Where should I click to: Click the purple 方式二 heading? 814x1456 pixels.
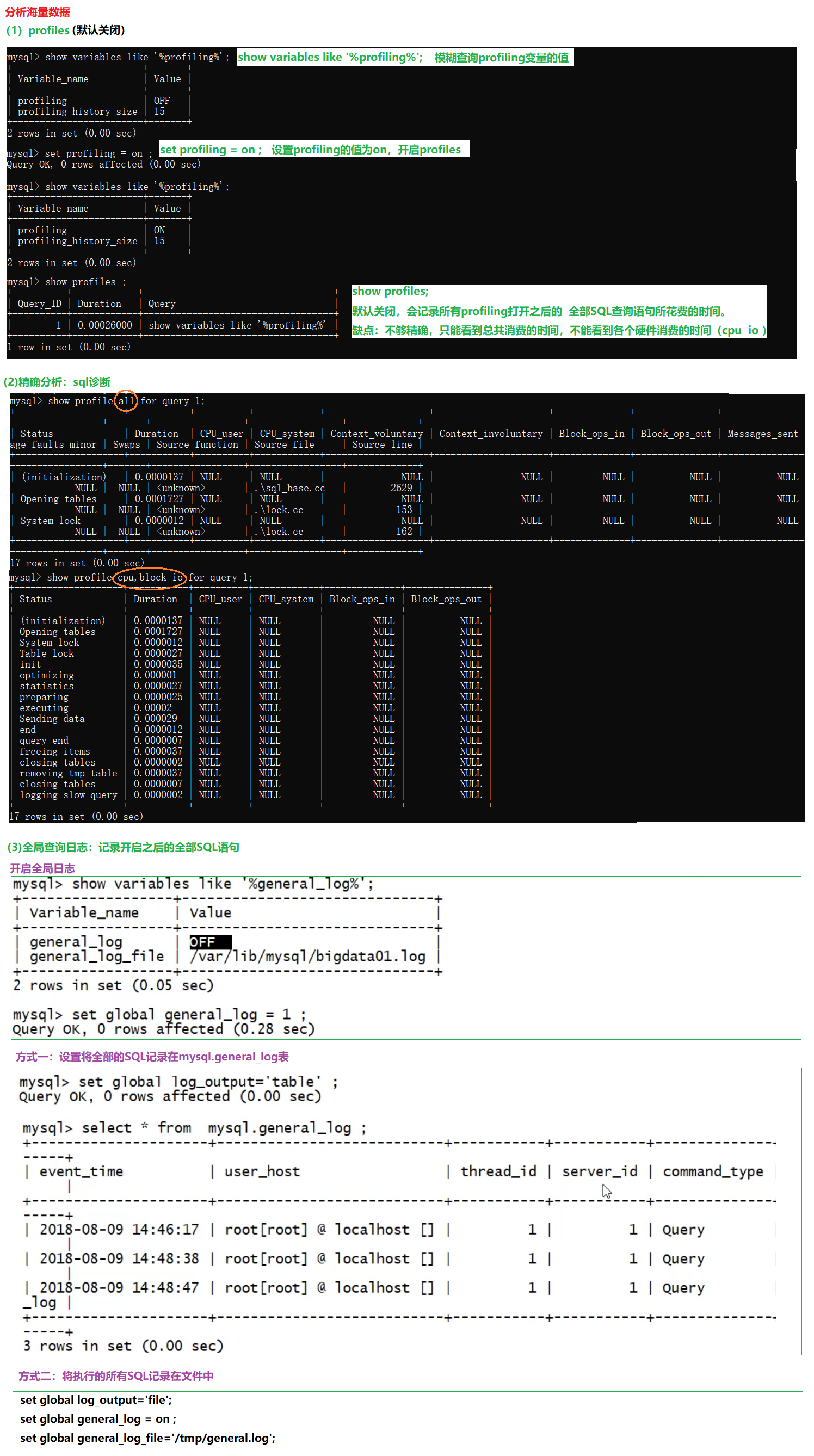[116, 1377]
